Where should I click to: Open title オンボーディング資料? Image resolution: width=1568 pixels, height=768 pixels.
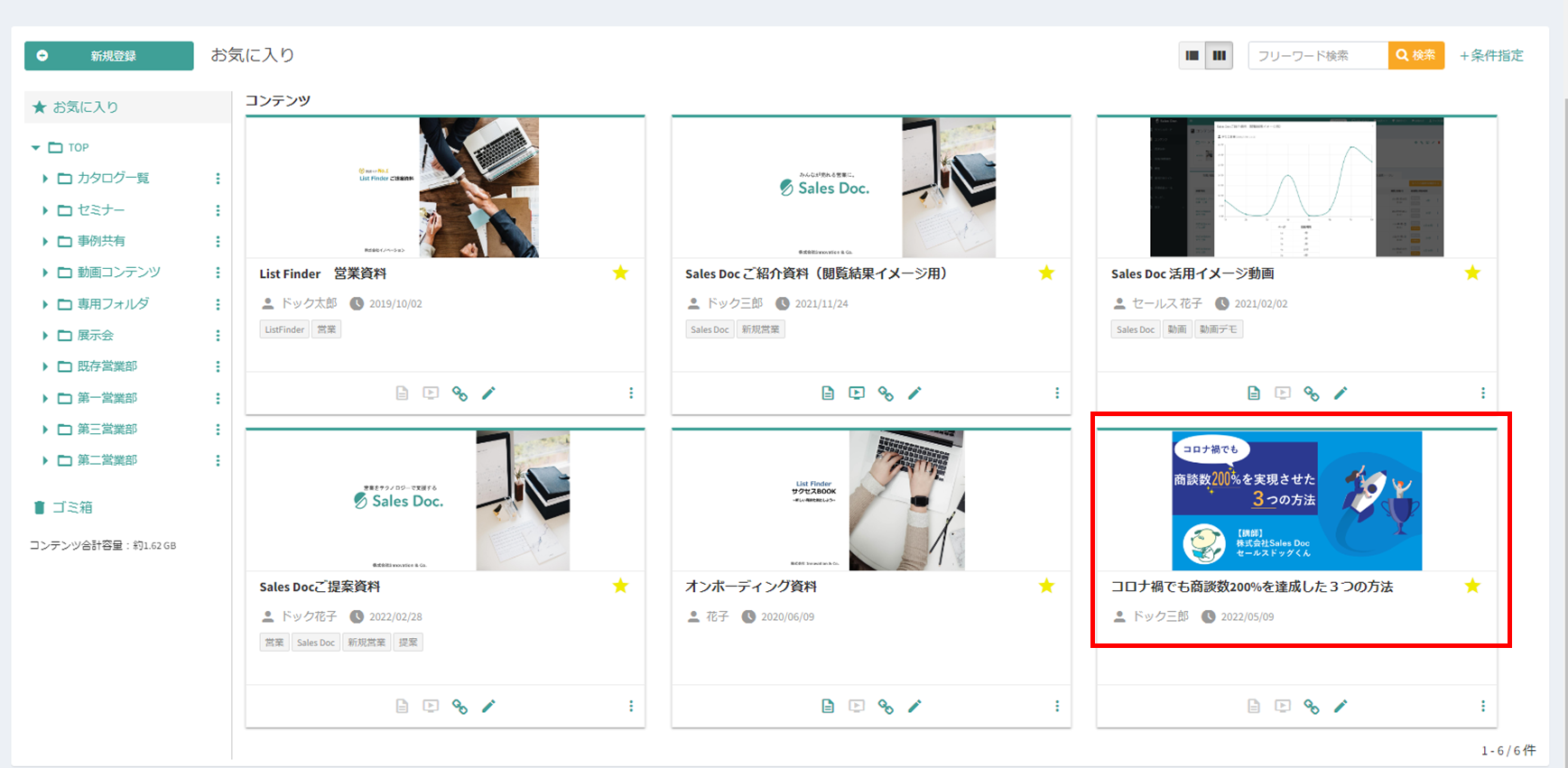751,587
